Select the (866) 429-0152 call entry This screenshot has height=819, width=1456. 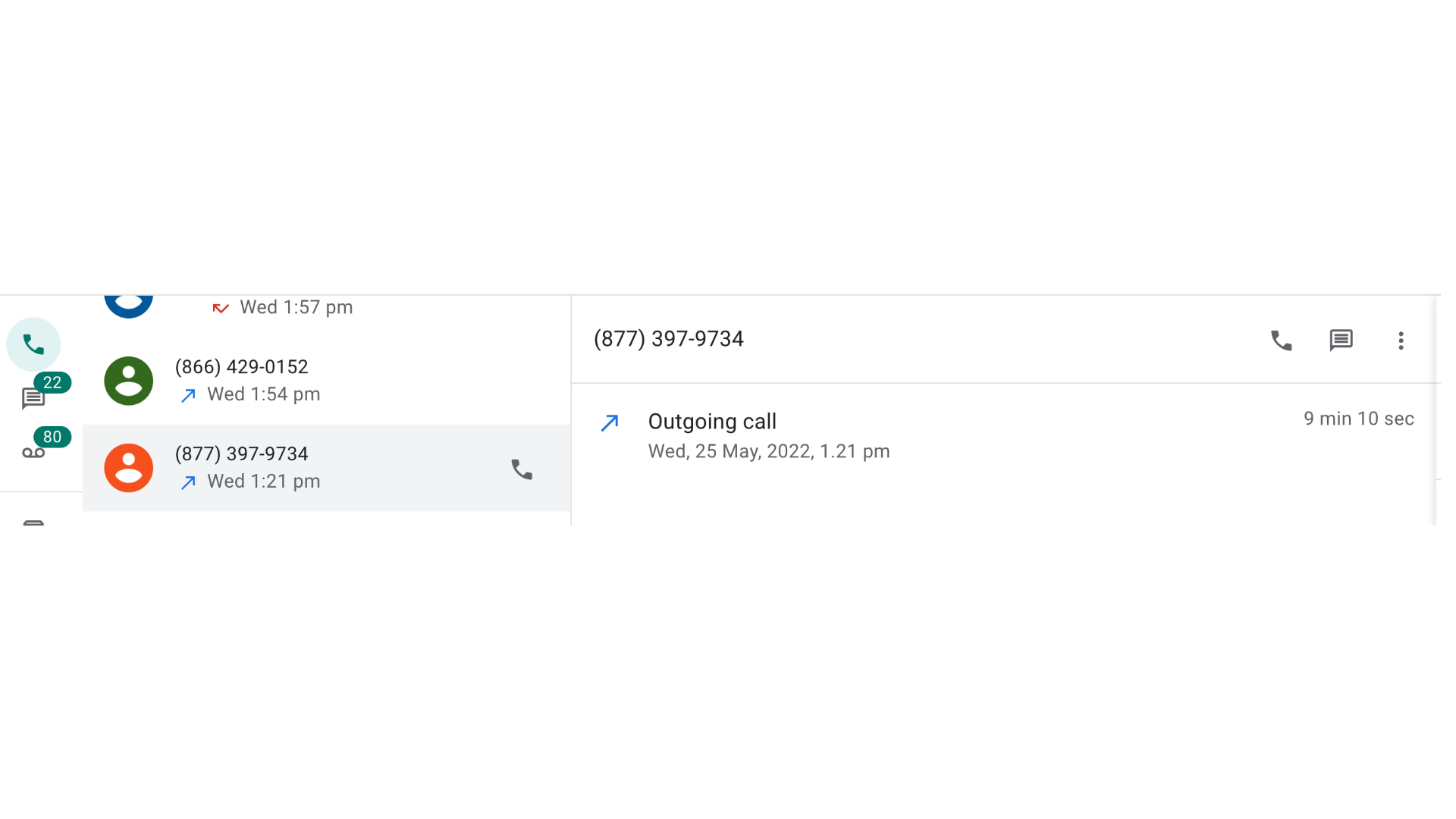coord(326,381)
